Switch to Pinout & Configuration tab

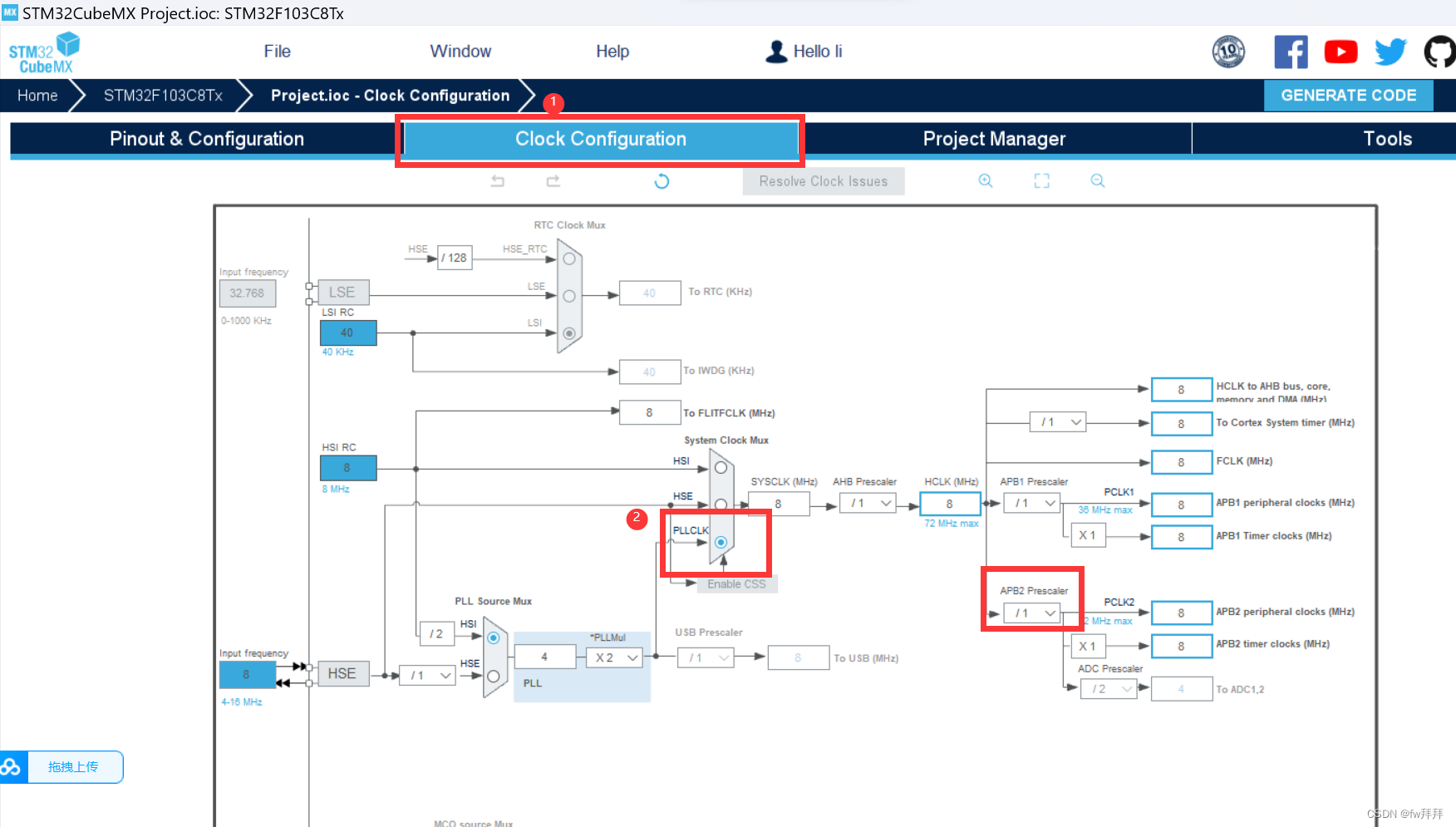click(x=207, y=139)
